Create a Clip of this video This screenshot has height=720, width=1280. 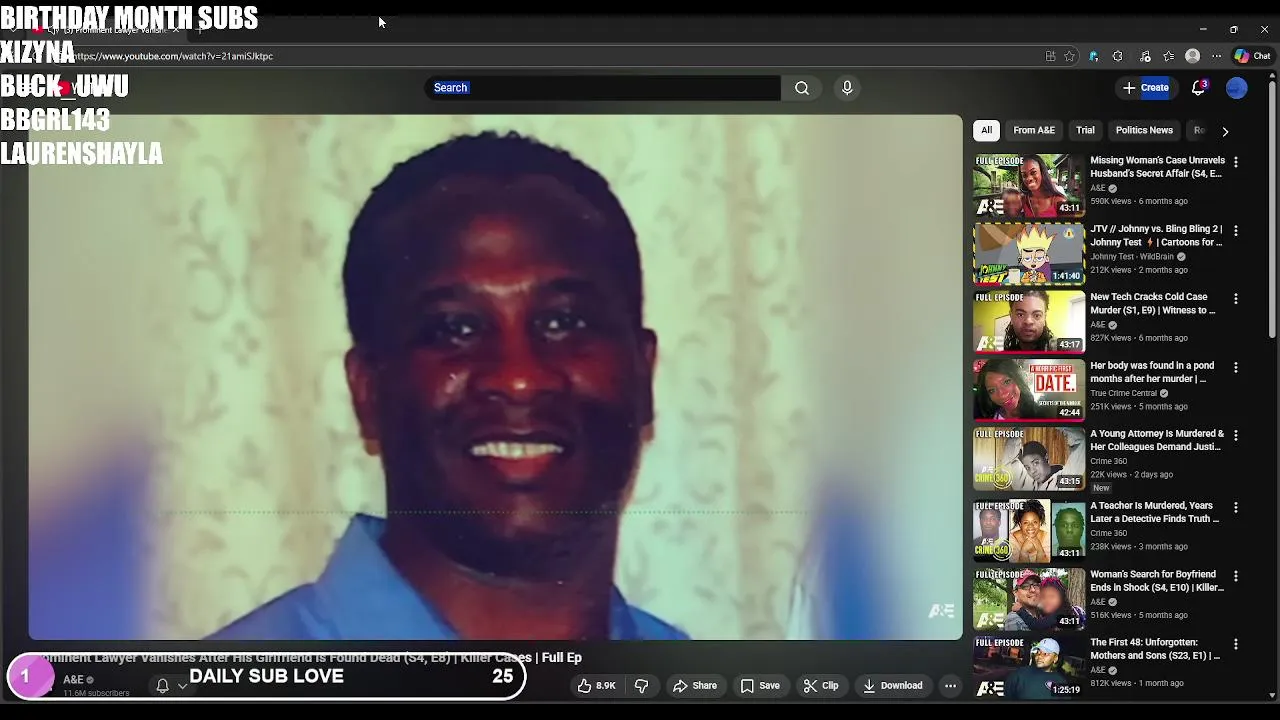click(821, 686)
